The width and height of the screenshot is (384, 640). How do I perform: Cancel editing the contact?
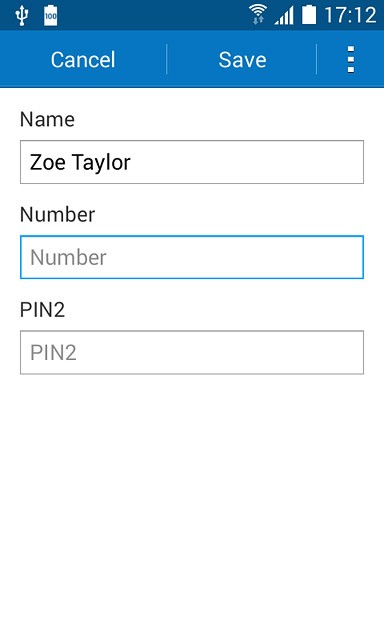pyautogui.click(x=83, y=60)
